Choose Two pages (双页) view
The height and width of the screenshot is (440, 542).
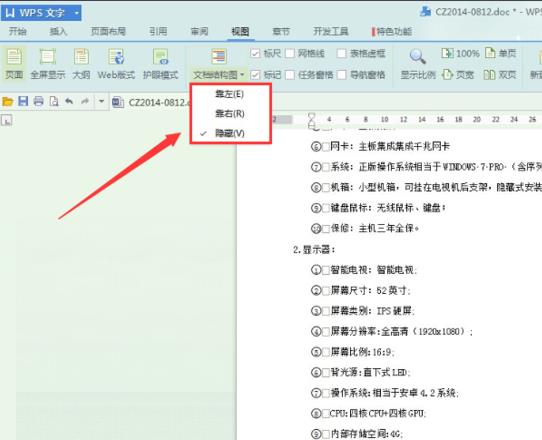[x=500, y=75]
